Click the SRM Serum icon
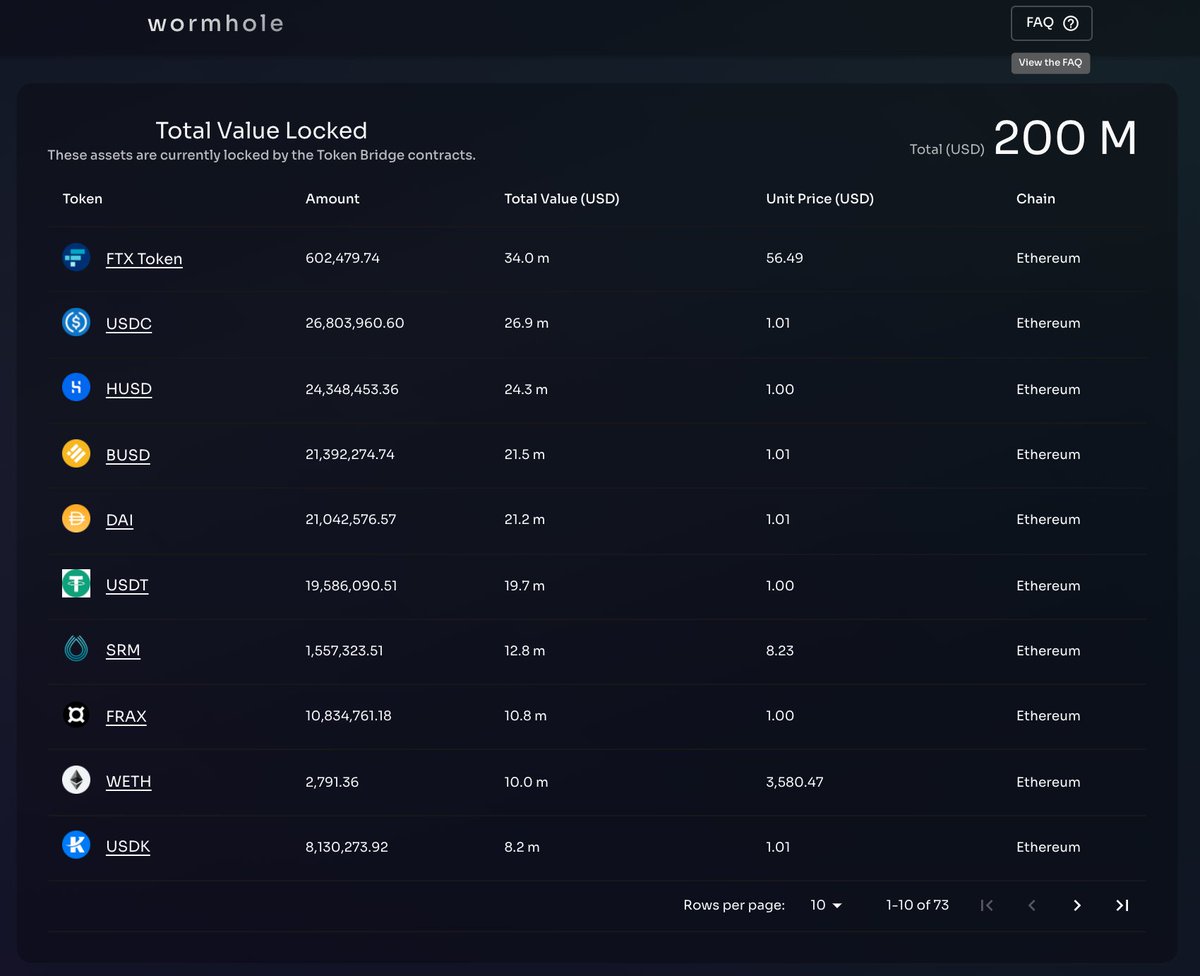Viewport: 1200px width, 976px height. pyautogui.click(x=76, y=649)
